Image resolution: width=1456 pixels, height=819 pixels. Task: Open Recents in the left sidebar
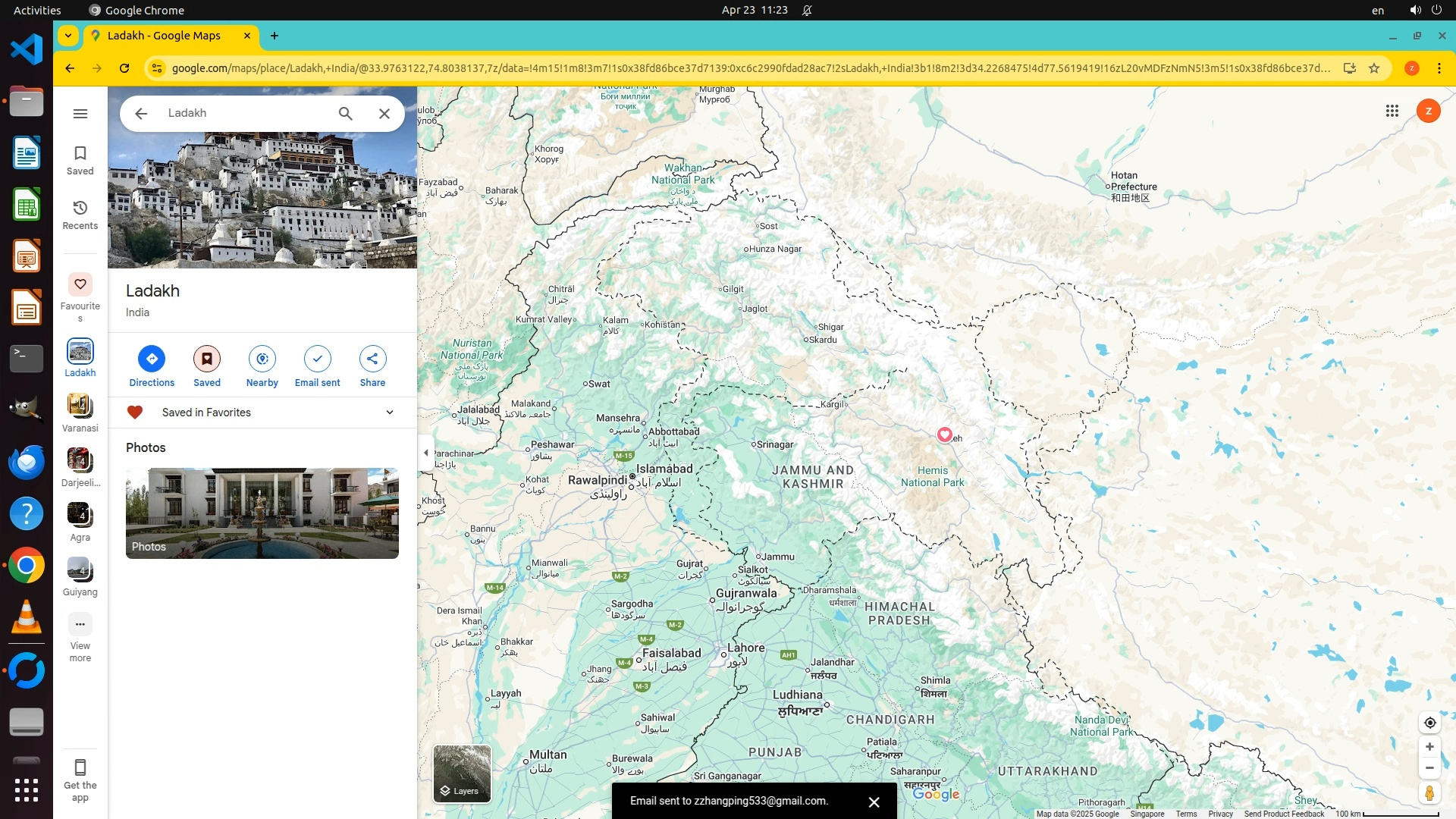(80, 215)
